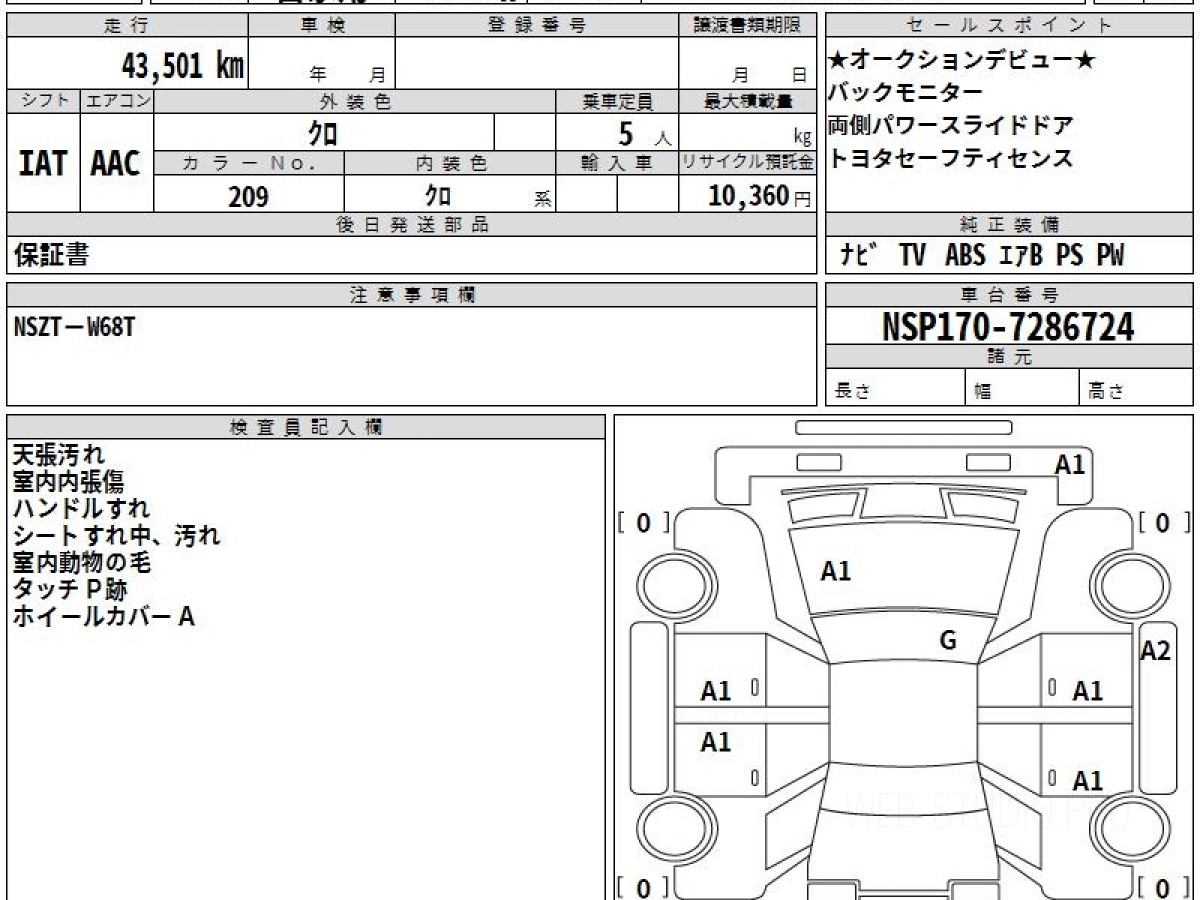Select the エアコン header cell
Viewport: 1200px width, 900px height.
pos(117,101)
